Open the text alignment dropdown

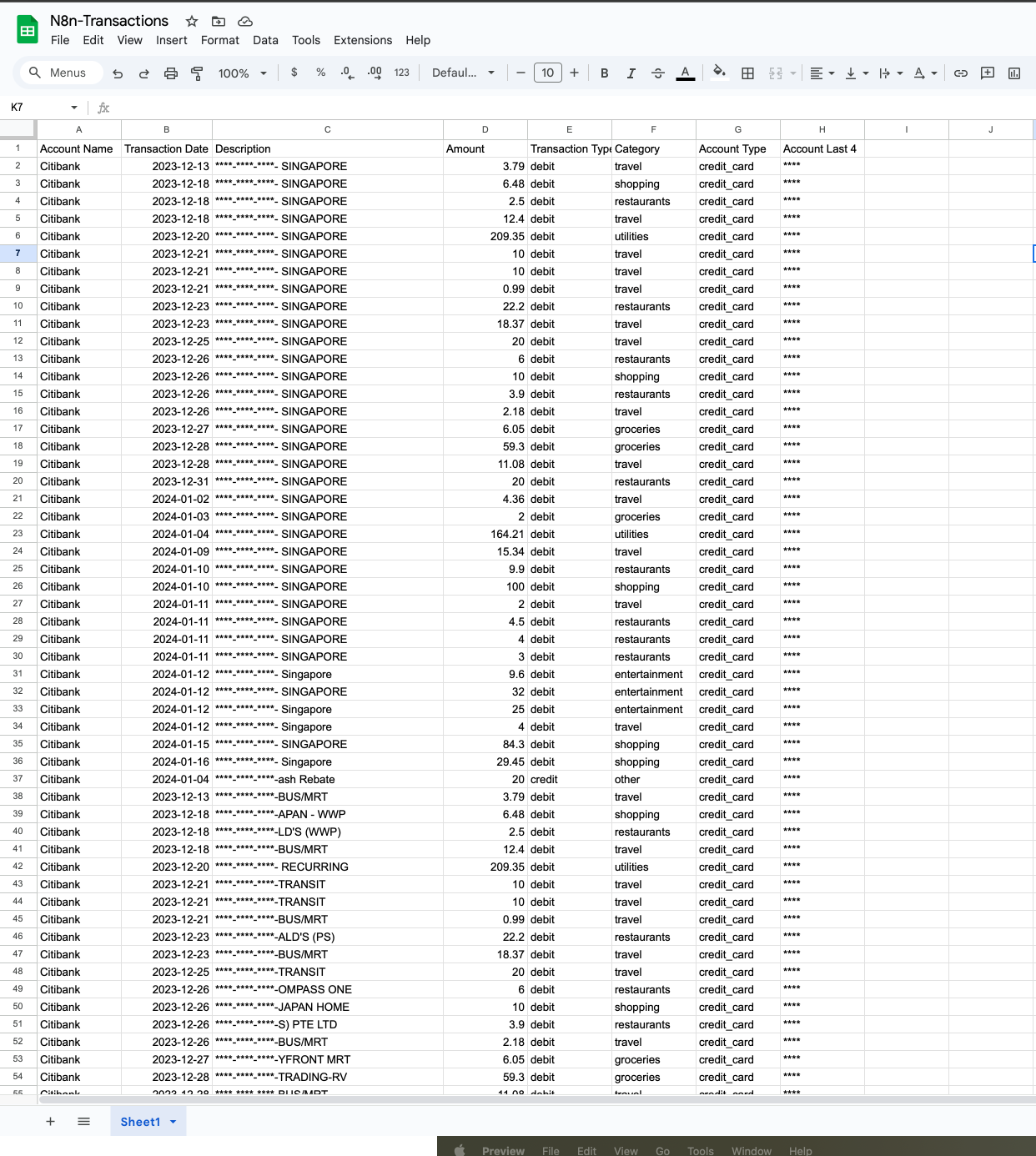(x=822, y=73)
